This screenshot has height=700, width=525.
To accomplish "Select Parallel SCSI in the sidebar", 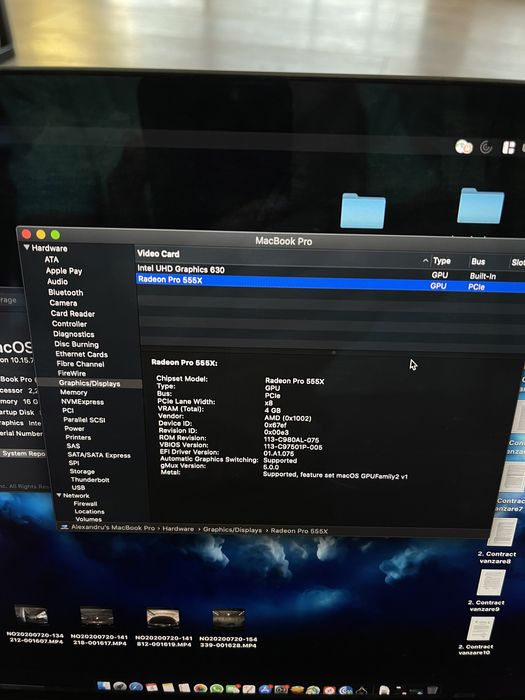I will tap(84, 420).
